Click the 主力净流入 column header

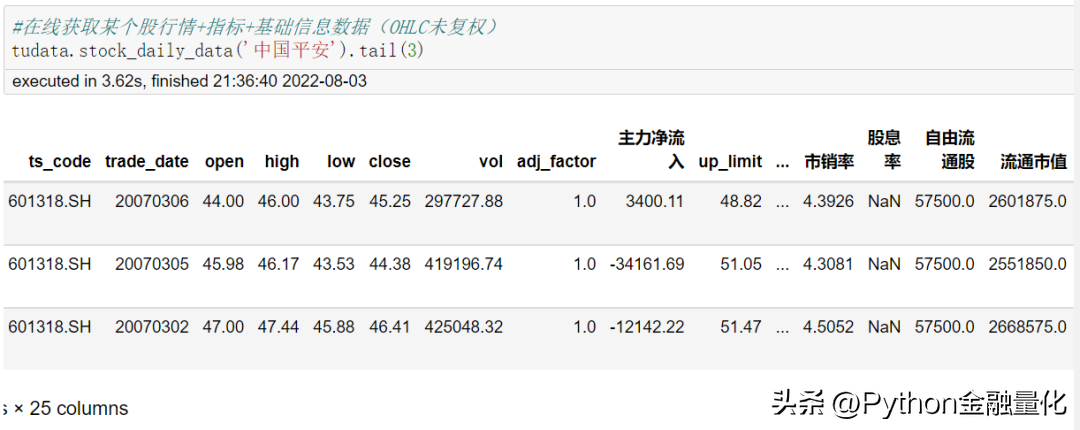pos(652,149)
